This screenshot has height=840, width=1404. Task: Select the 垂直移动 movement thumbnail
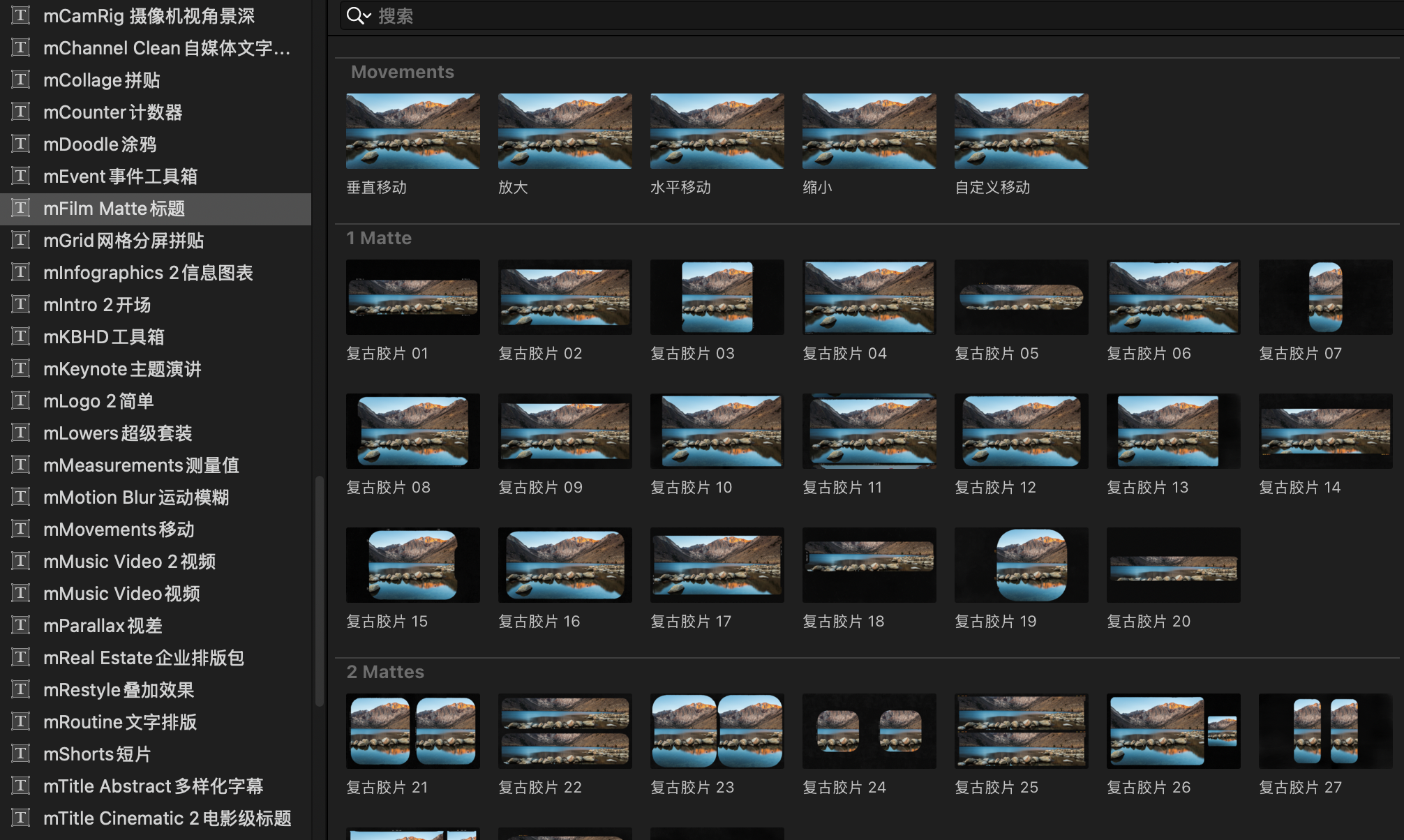[x=413, y=131]
